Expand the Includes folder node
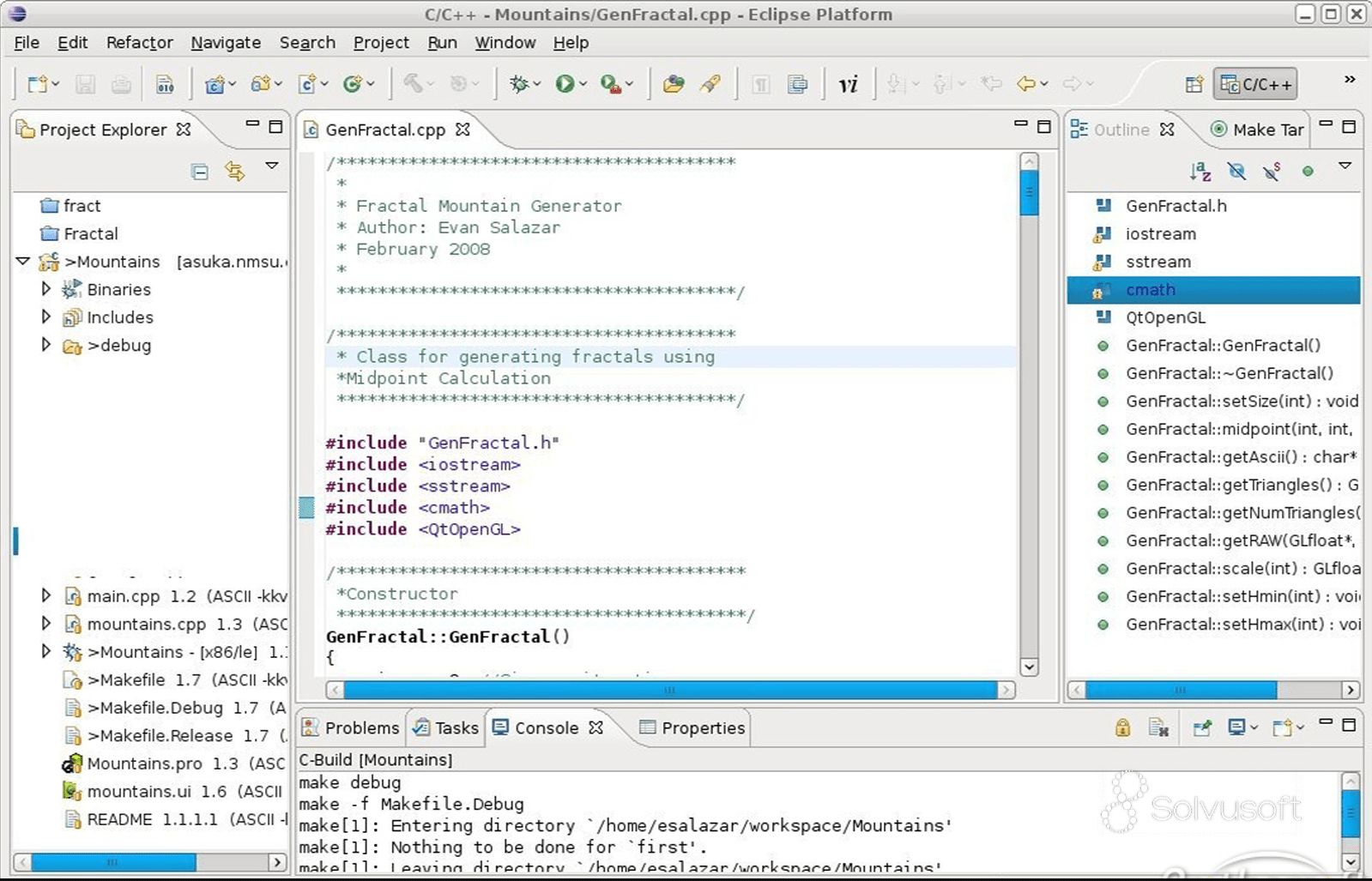 click(46, 317)
